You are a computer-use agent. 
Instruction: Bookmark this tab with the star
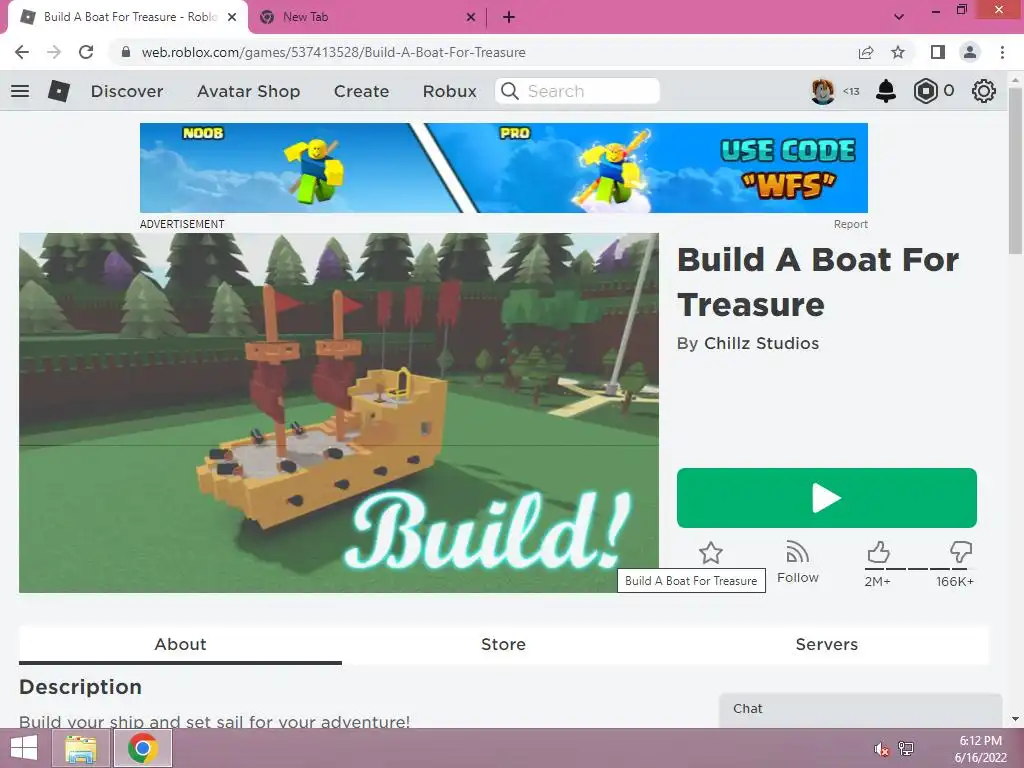click(x=898, y=52)
